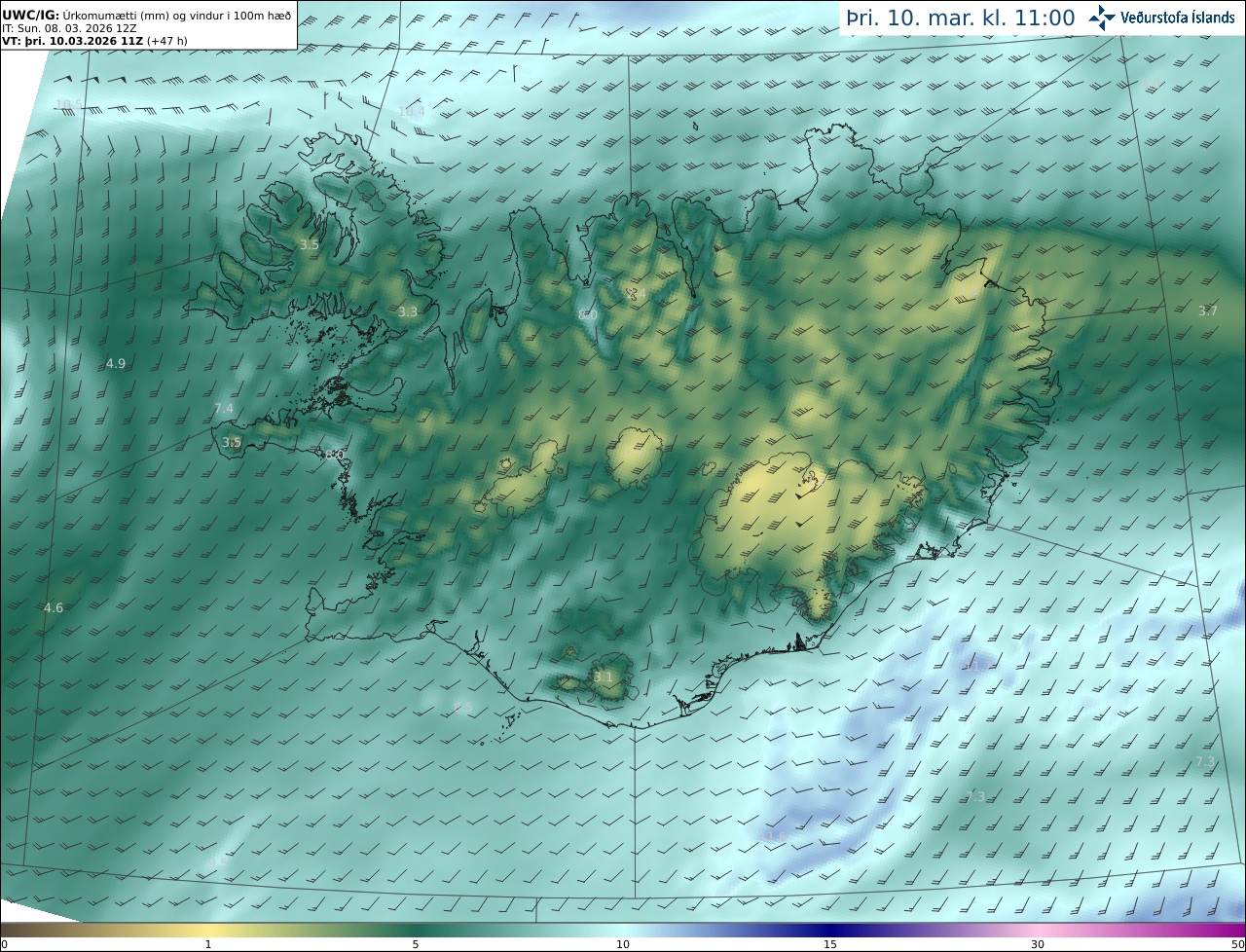The width and height of the screenshot is (1246, 952).
Task: Click the color scale tick label 0
Action: 4,944
